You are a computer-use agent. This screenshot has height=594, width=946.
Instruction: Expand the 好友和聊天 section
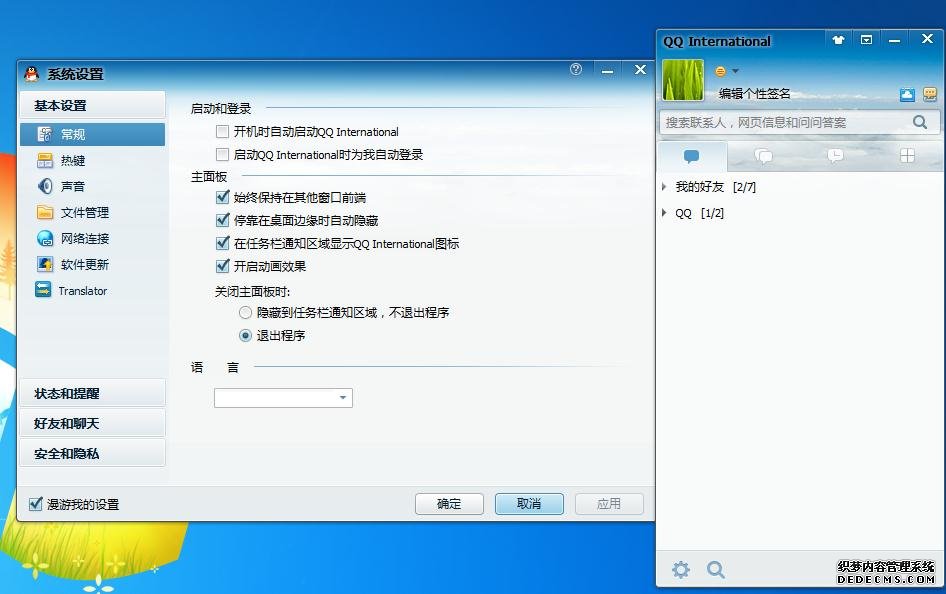[x=92, y=423]
